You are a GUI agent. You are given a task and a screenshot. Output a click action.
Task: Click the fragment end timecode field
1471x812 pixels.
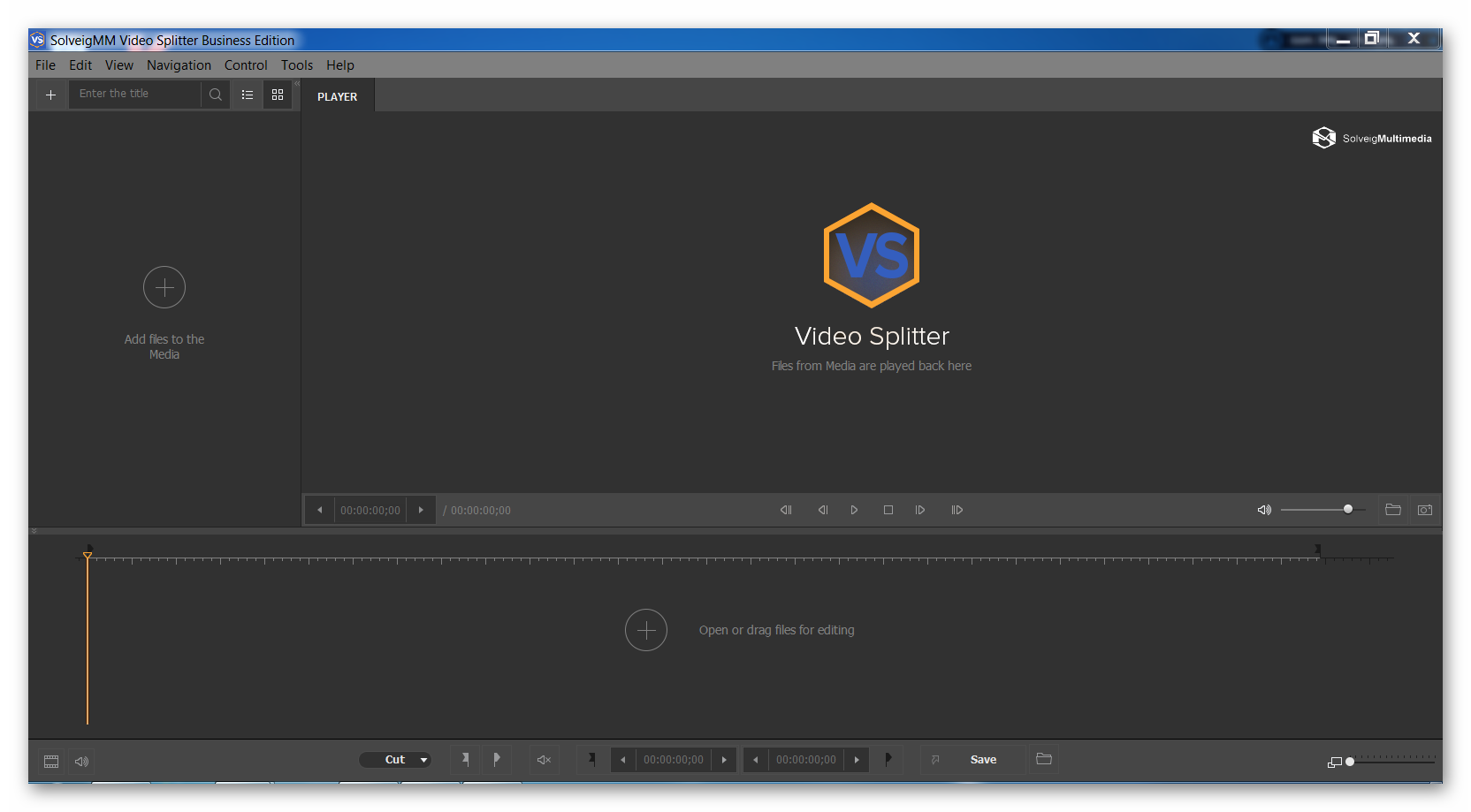[x=806, y=760]
